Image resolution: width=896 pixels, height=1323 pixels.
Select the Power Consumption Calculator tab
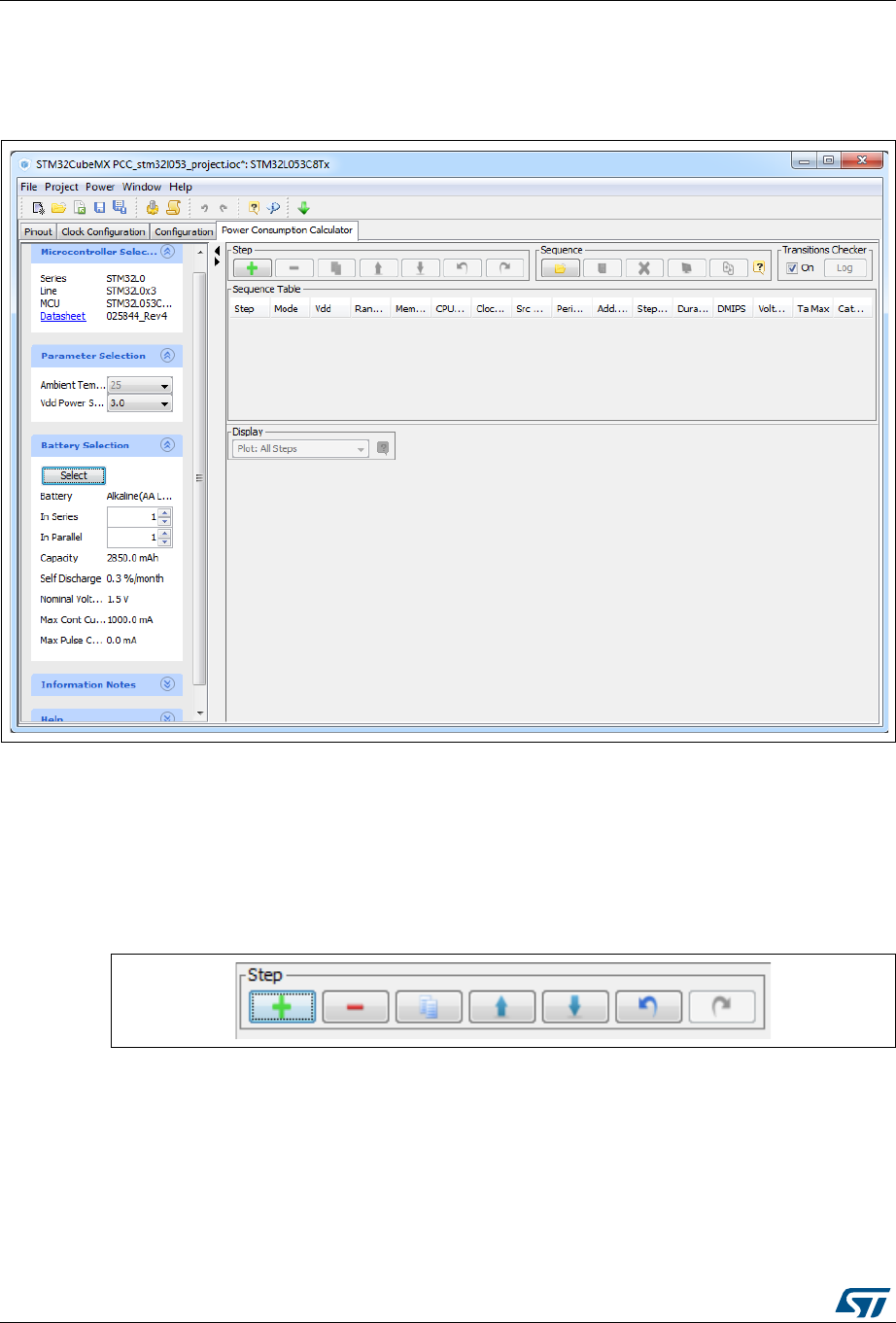point(287,230)
